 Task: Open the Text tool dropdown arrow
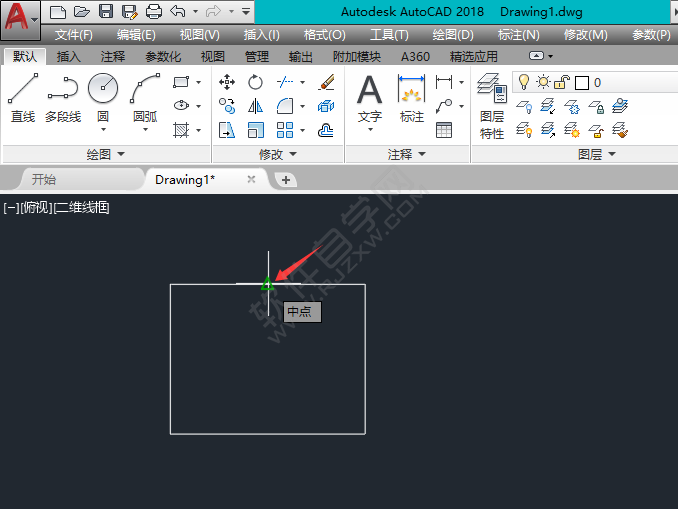click(370, 129)
